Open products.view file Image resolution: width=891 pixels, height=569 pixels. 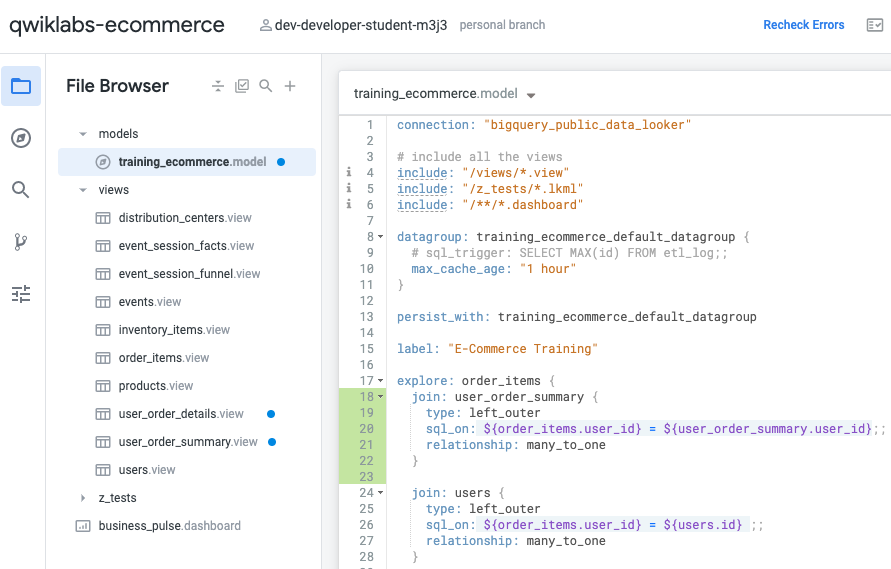pos(156,386)
